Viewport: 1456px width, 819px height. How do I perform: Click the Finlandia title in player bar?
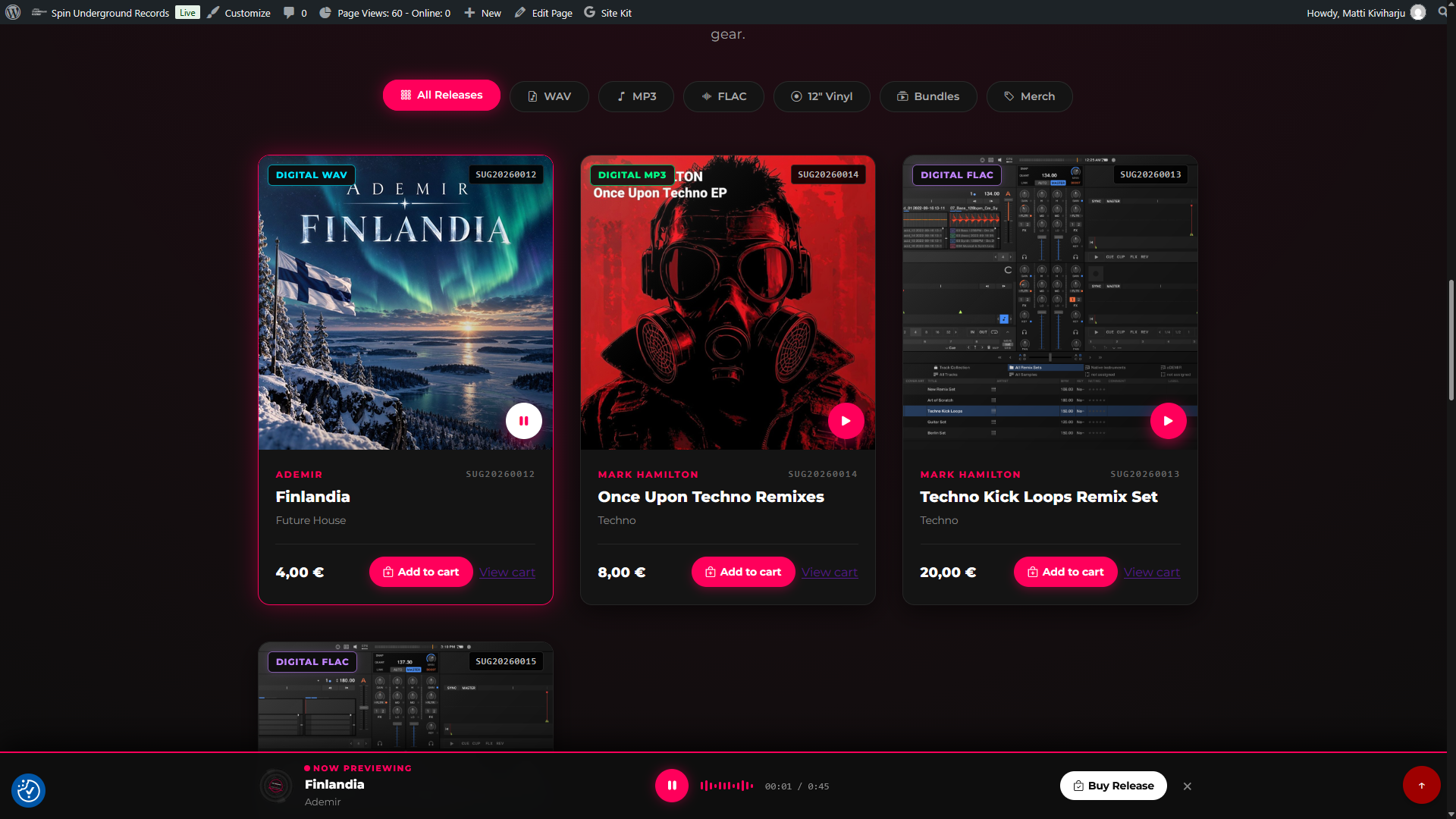[x=334, y=784]
